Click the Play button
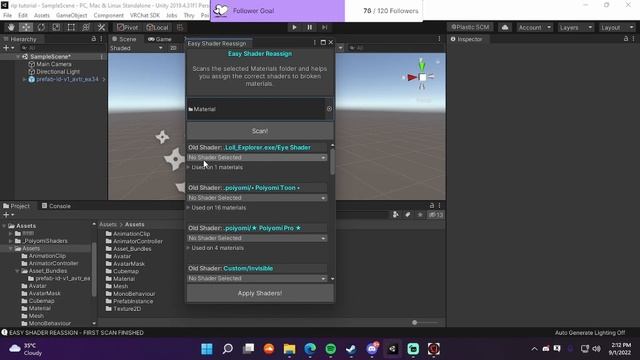This screenshot has height=360, width=640. point(294,27)
